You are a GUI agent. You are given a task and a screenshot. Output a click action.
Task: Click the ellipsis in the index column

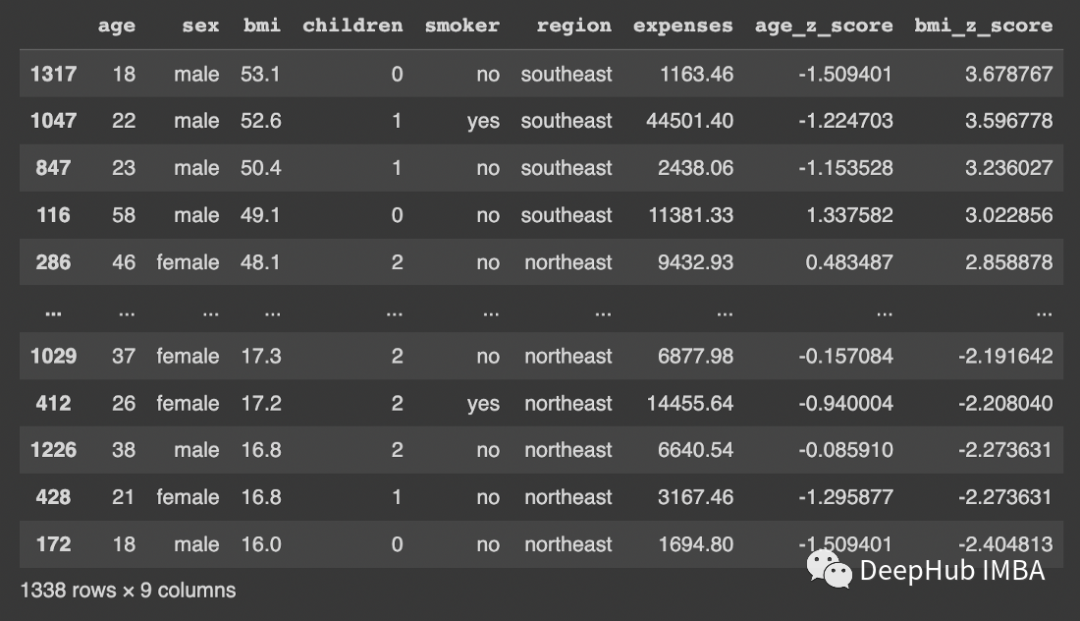tap(53, 311)
